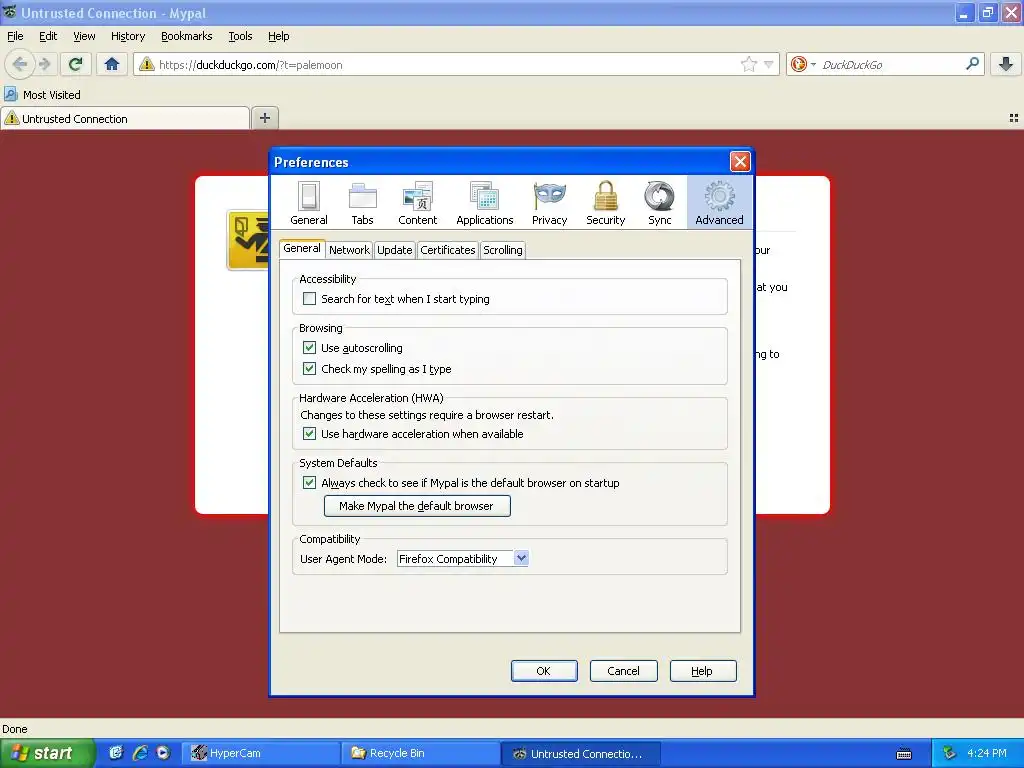This screenshot has height=768, width=1024.
Task: Click the Untrusted Connection taskbar button
Action: pos(581,753)
